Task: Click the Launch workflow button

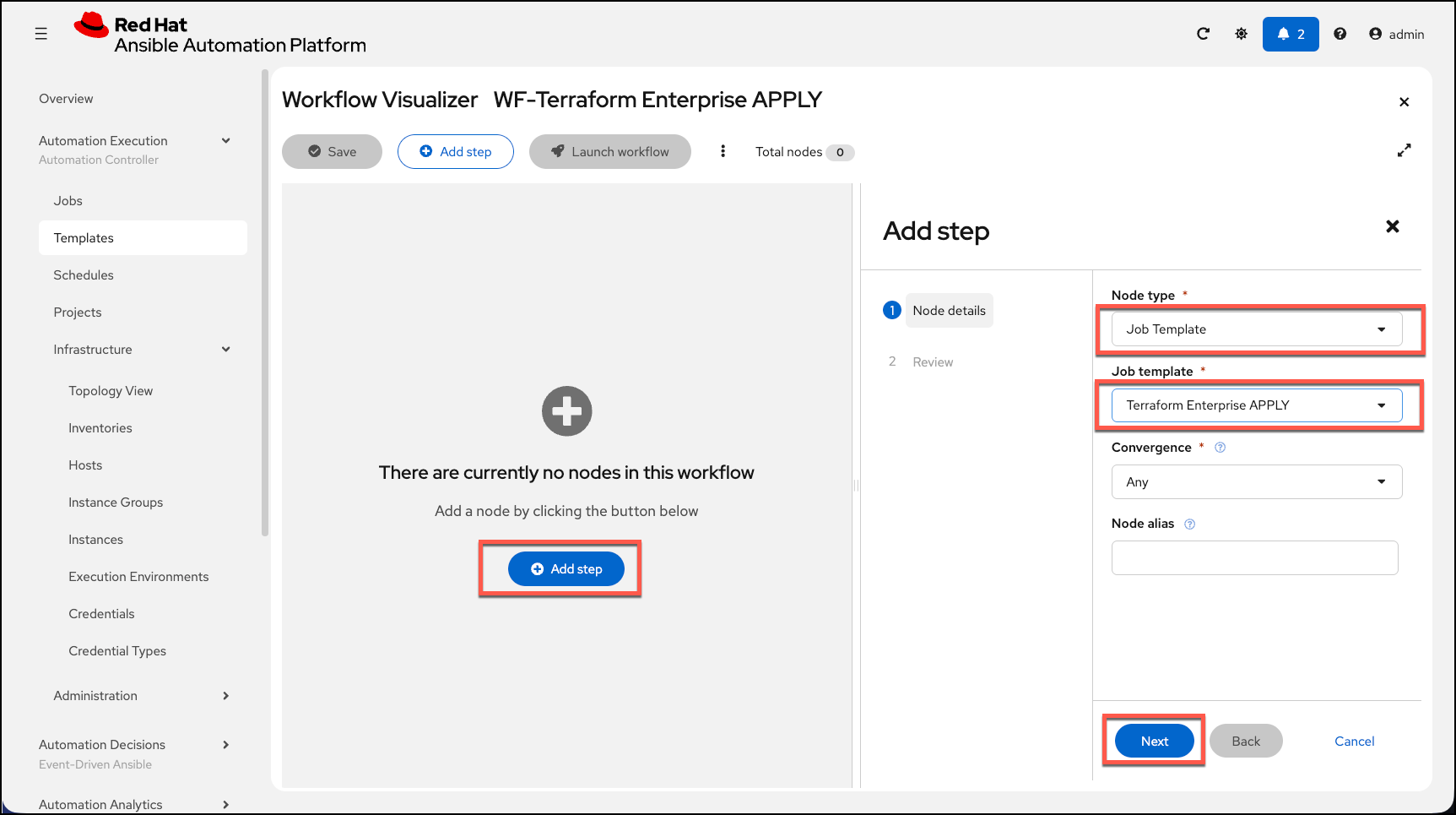Action: click(609, 151)
